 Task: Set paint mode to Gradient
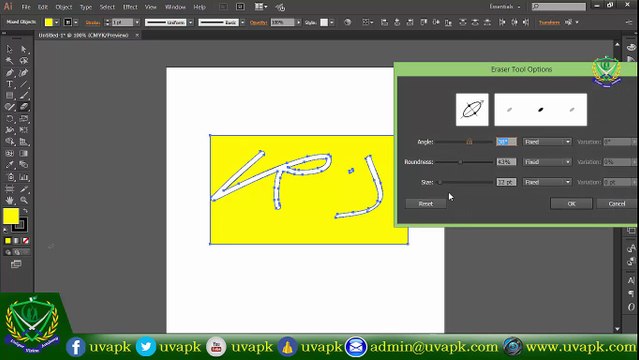(x=17, y=241)
